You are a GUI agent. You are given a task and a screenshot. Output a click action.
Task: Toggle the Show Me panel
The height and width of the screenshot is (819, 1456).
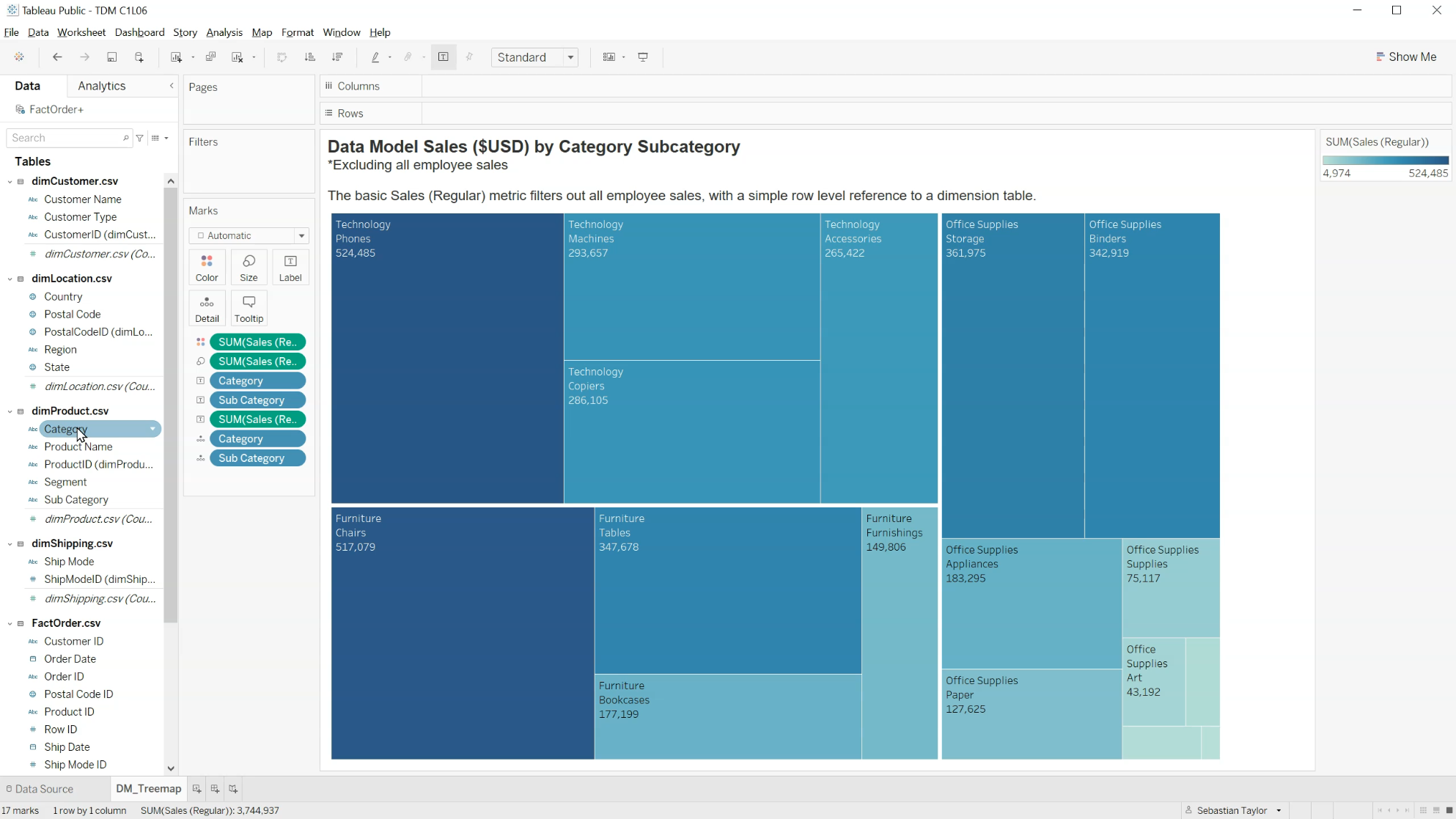(1406, 57)
